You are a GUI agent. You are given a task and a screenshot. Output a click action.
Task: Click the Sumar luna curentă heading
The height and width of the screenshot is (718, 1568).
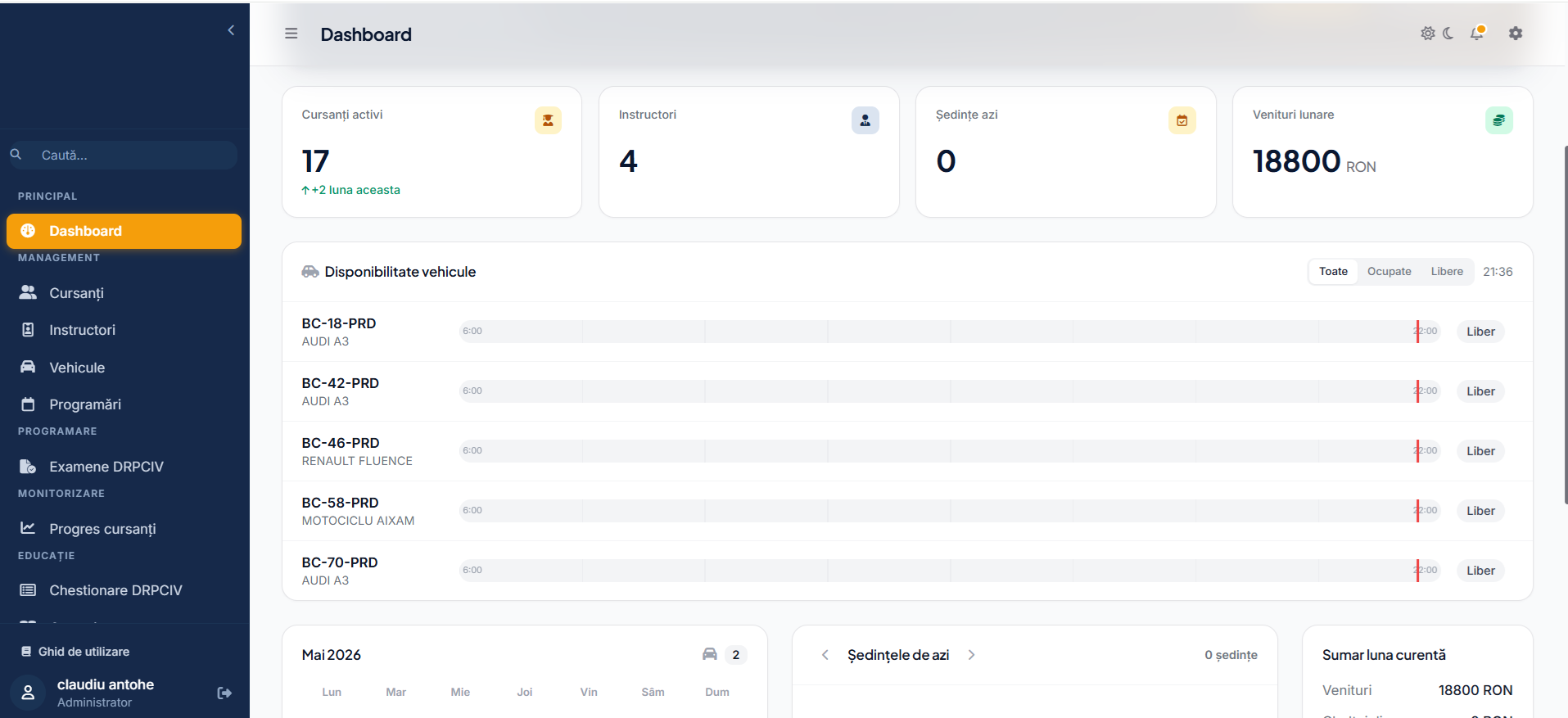point(1384,655)
